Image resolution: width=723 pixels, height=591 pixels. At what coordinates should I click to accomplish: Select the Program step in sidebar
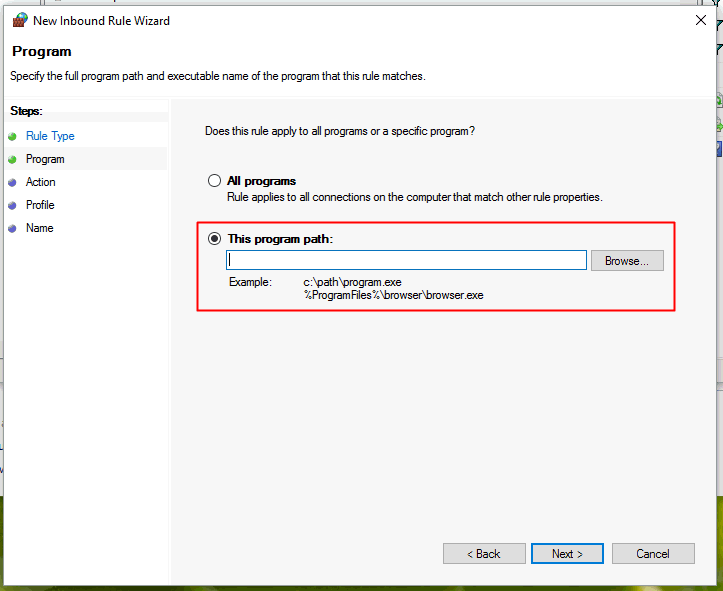(45, 159)
